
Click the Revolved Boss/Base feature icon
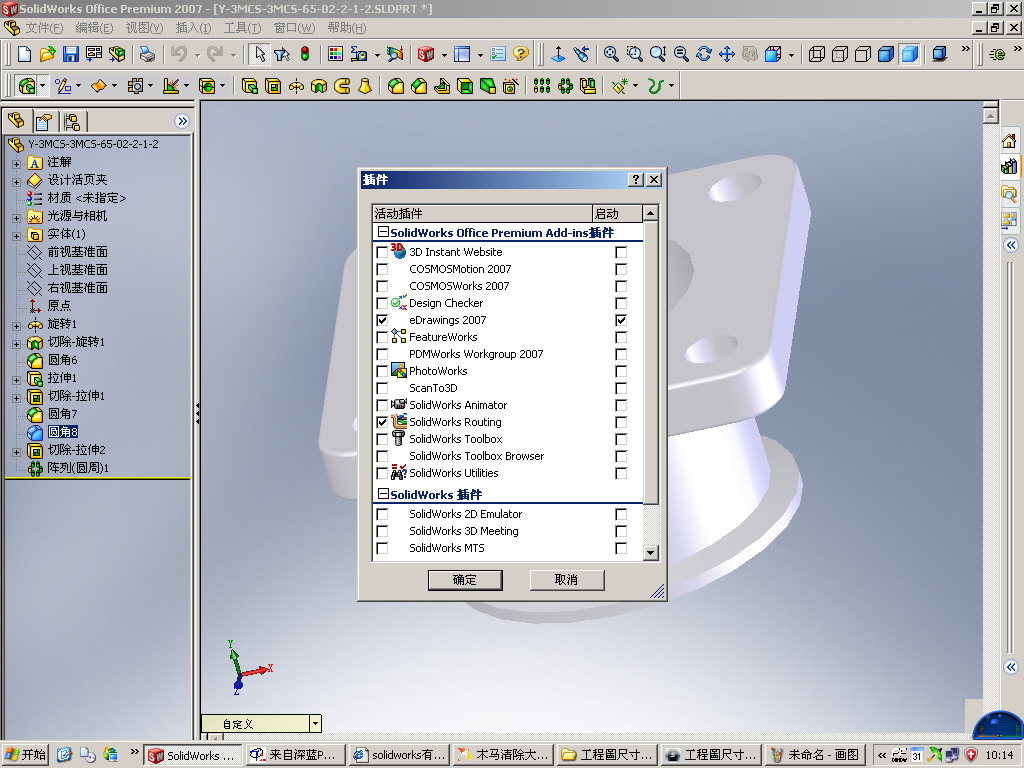pos(296,86)
